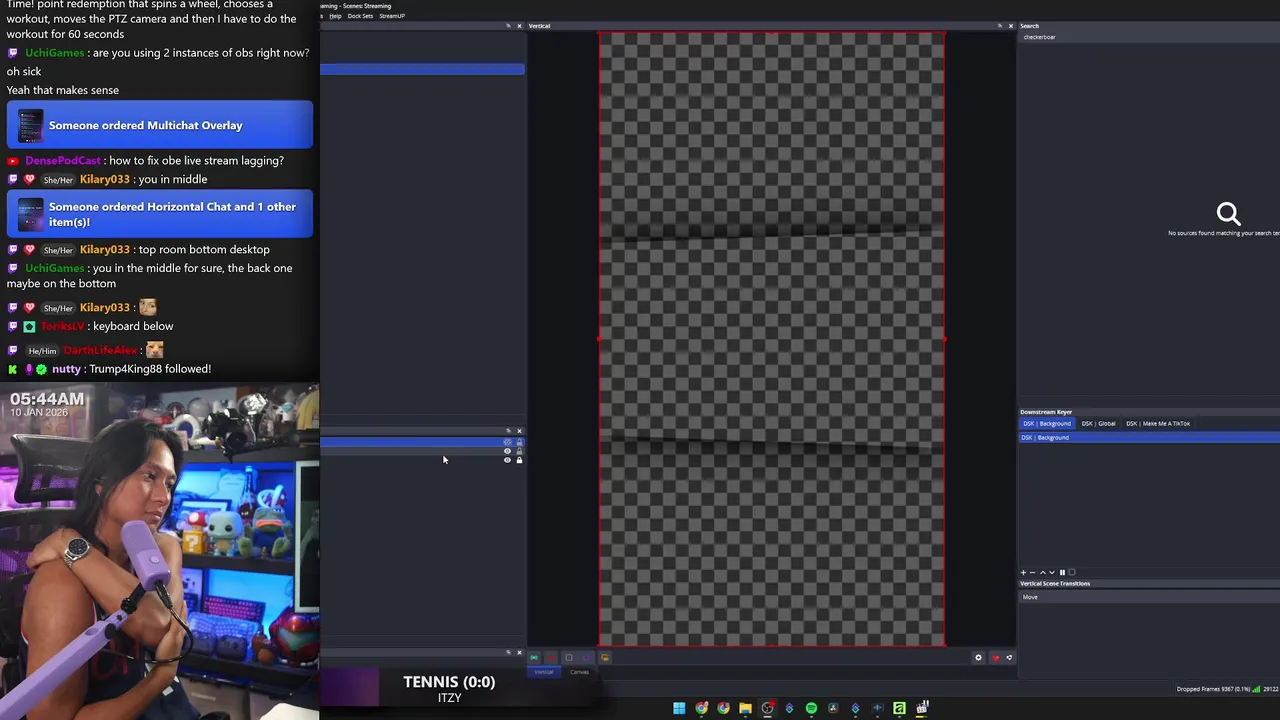The width and height of the screenshot is (1280, 720).
Task: Click the vertical canvas preview area
Action: [772, 339]
